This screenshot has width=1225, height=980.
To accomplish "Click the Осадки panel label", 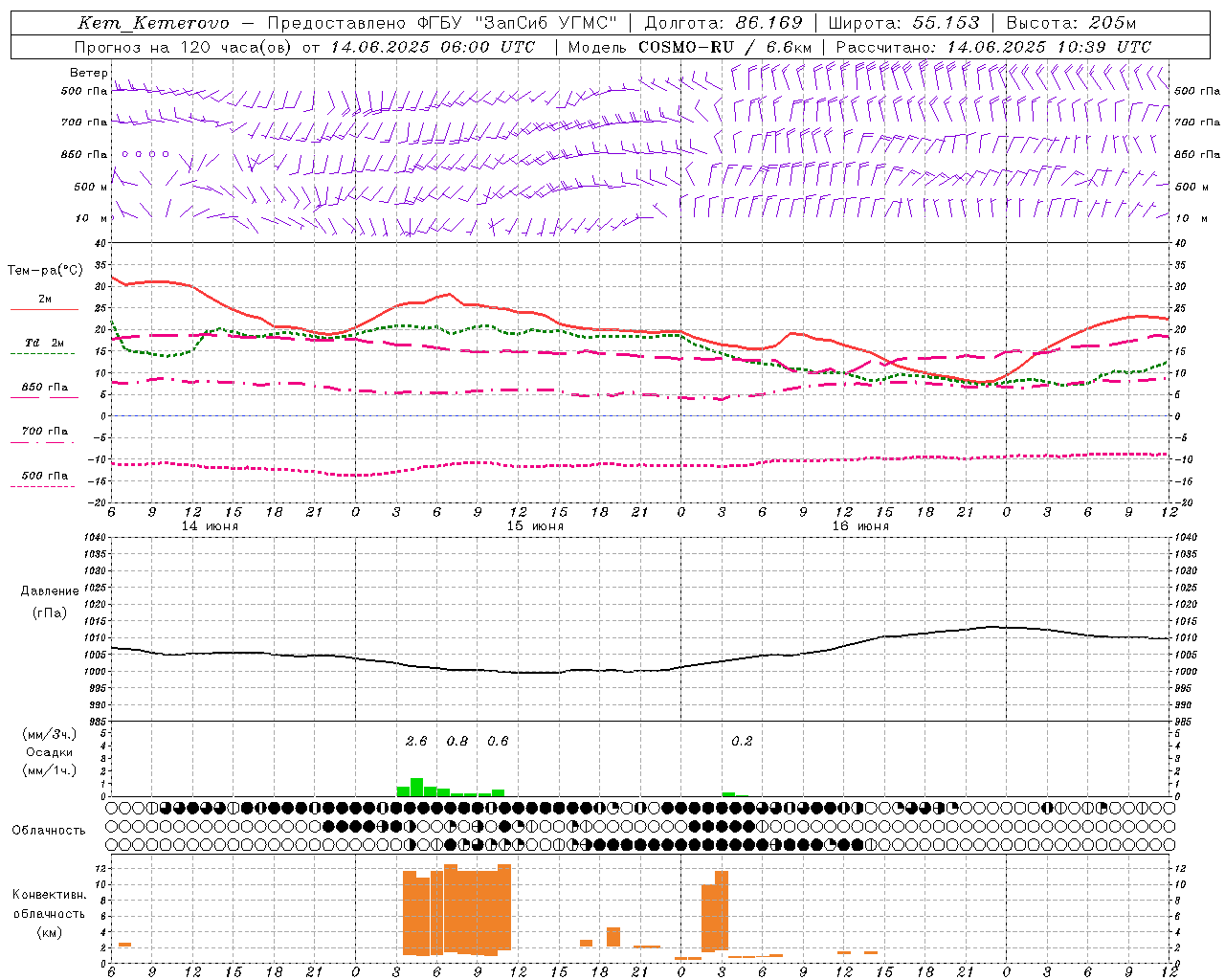I will 49,752.
